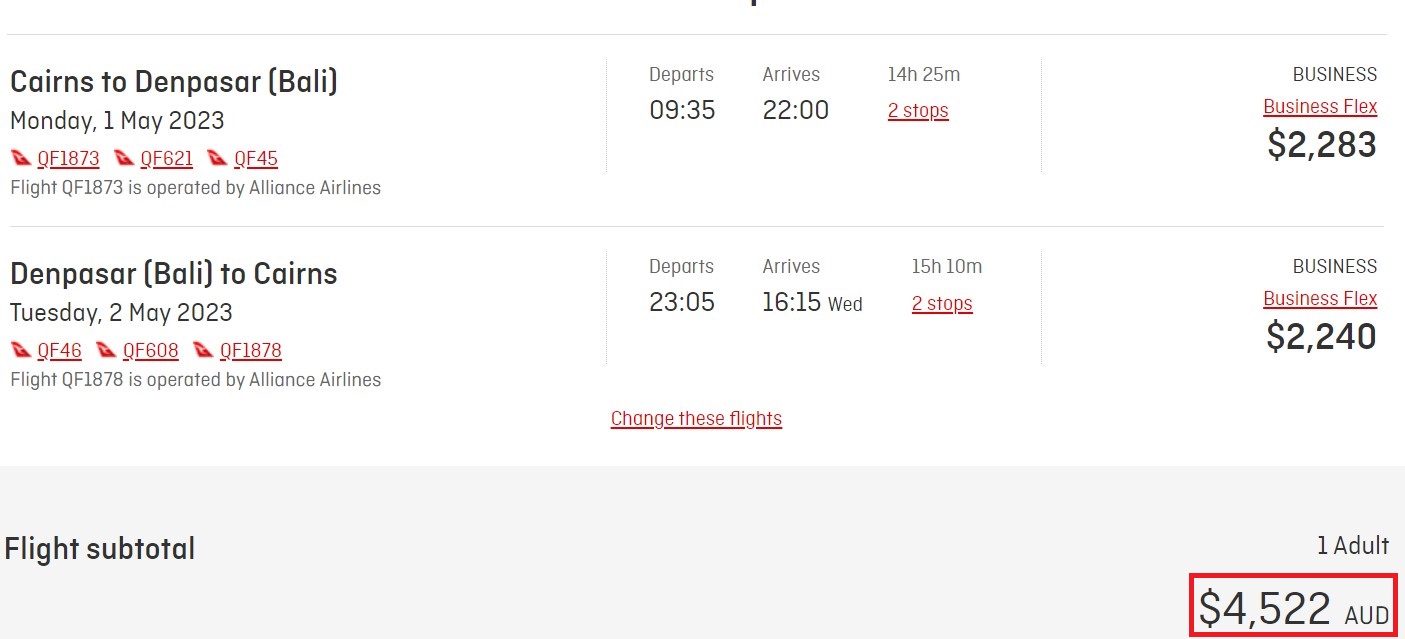Image resolution: width=1405 pixels, height=639 pixels.
Task: Click Change these flights link
Action: 696,418
